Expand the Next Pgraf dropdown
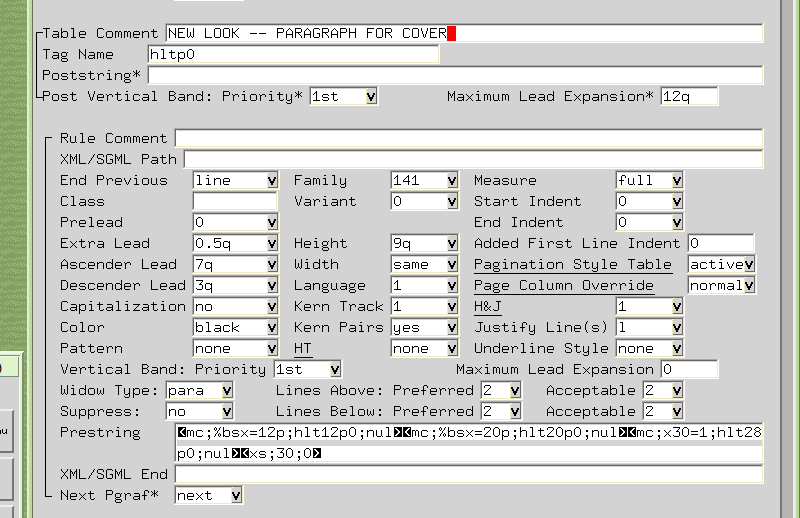Screen dimensions: 800x518 208,495
